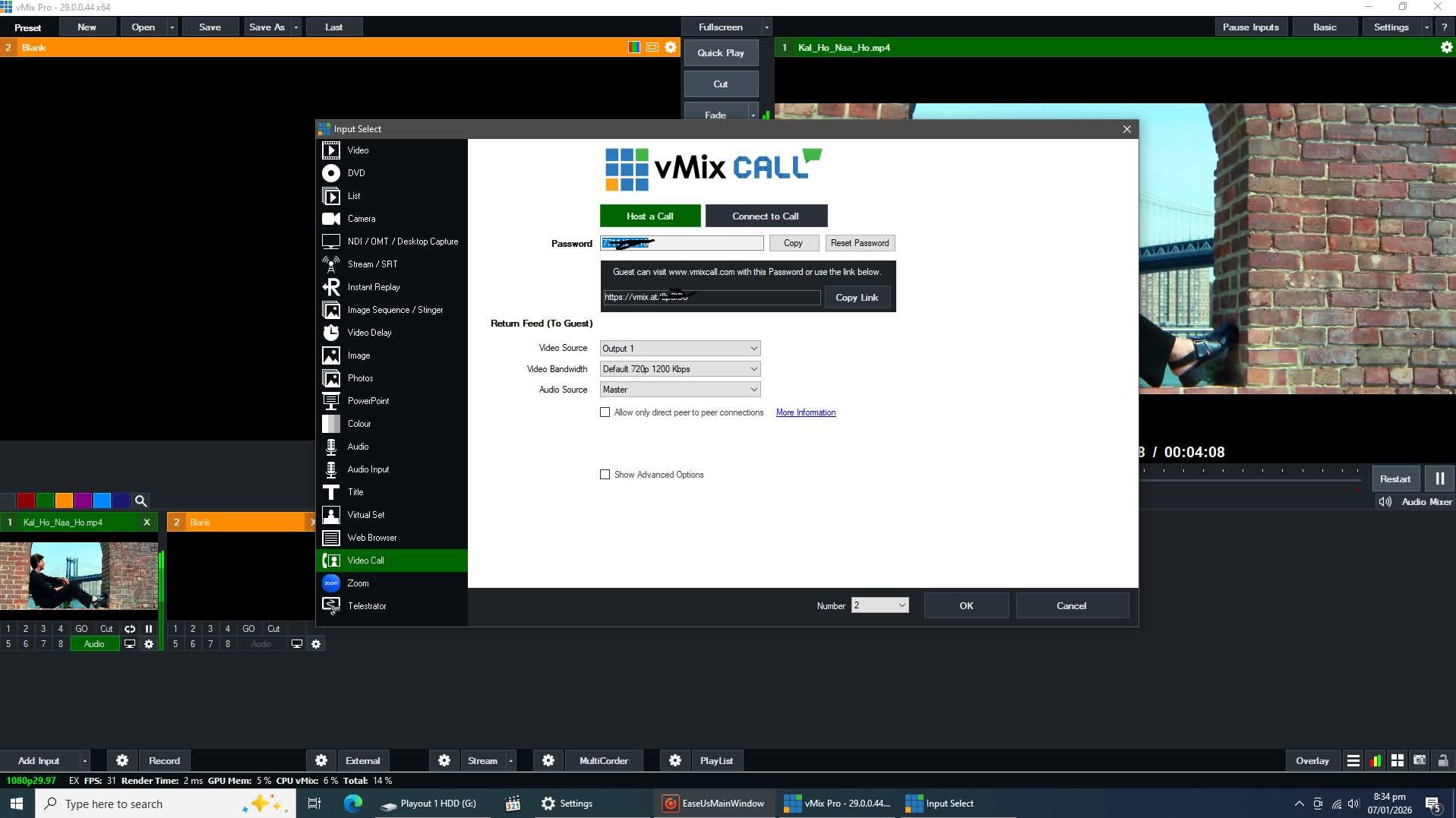Confirm with the OK button
This screenshot has width=1456, height=818.
click(966, 605)
